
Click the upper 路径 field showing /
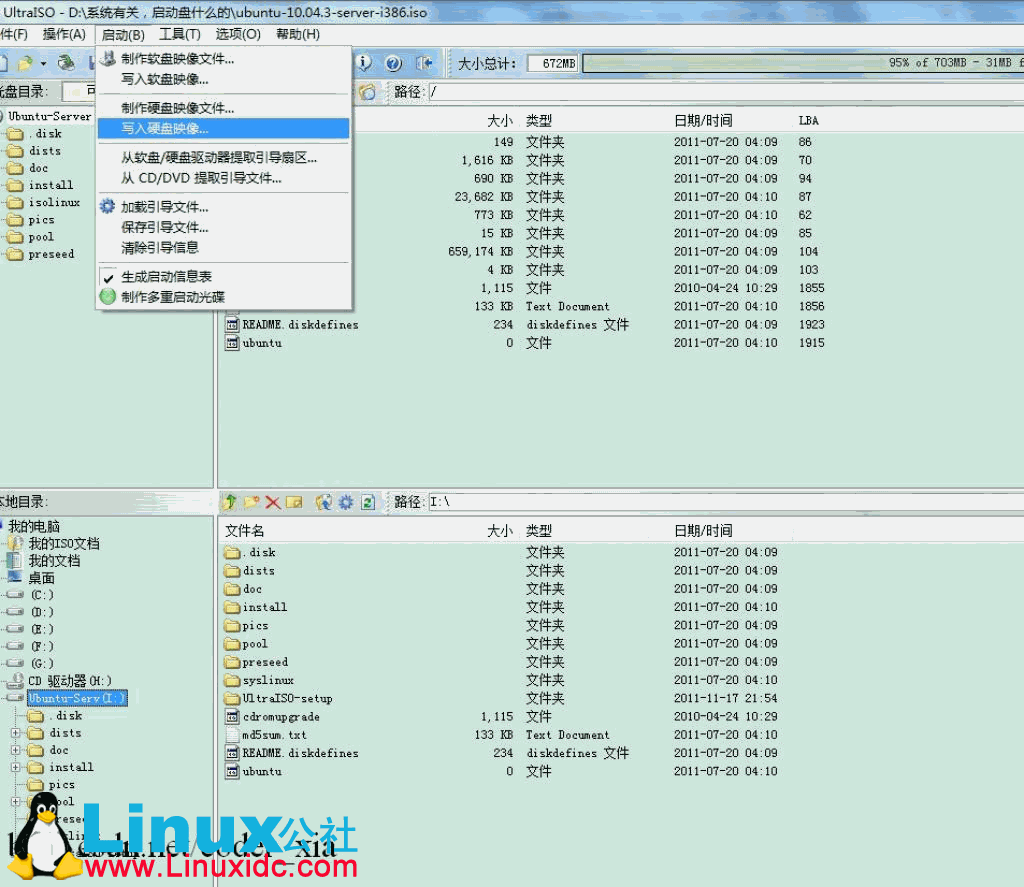coord(726,92)
